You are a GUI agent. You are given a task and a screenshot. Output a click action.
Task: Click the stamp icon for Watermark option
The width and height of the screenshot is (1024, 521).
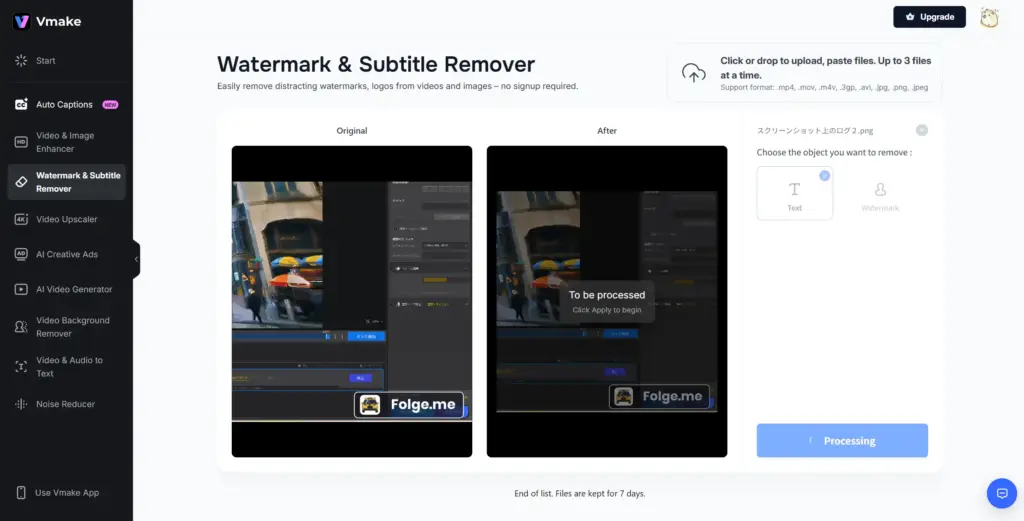(x=880, y=189)
